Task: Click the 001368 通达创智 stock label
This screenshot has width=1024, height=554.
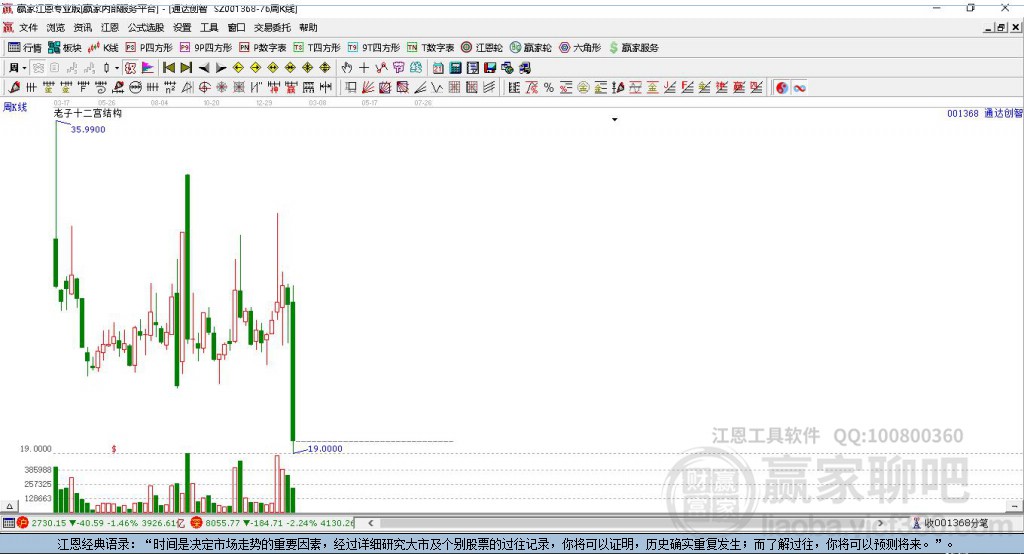Action: [x=985, y=113]
